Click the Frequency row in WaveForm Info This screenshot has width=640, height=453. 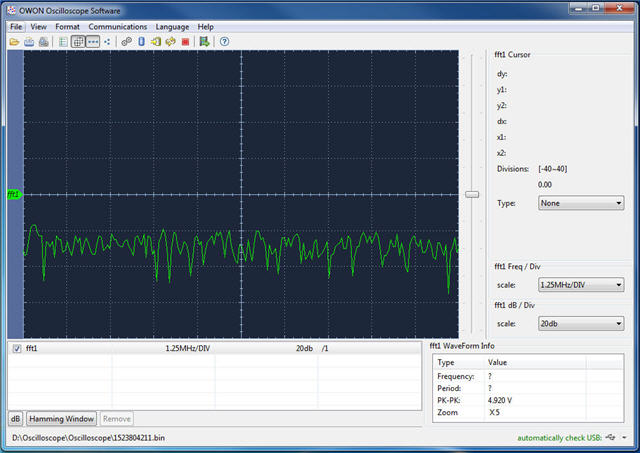coord(528,376)
